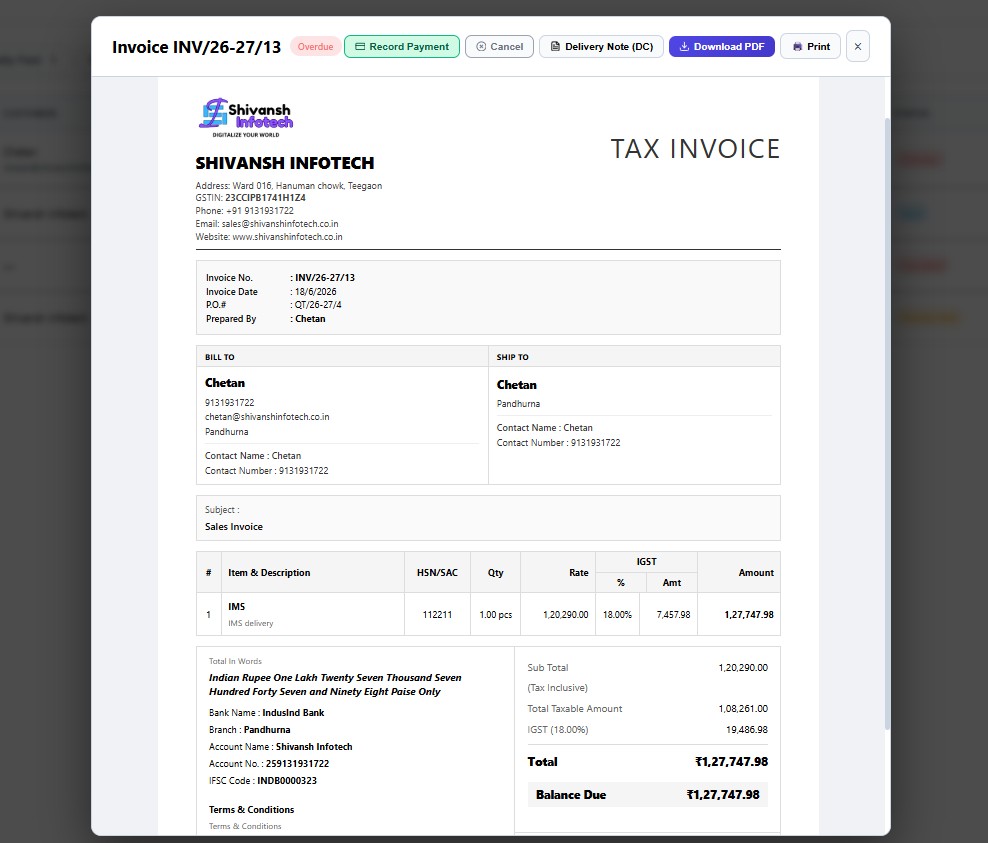The image size is (988, 843).
Task: Click the account number 259131931722
Action: tap(297, 764)
